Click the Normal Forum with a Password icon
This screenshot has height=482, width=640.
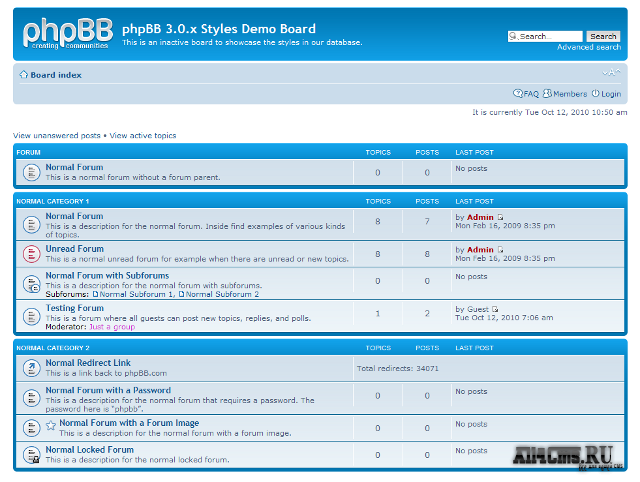click(x=31, y=398)
